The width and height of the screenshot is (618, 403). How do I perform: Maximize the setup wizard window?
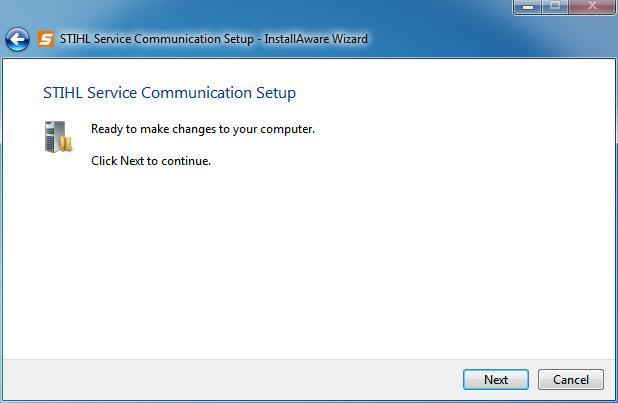coord(555,7)
